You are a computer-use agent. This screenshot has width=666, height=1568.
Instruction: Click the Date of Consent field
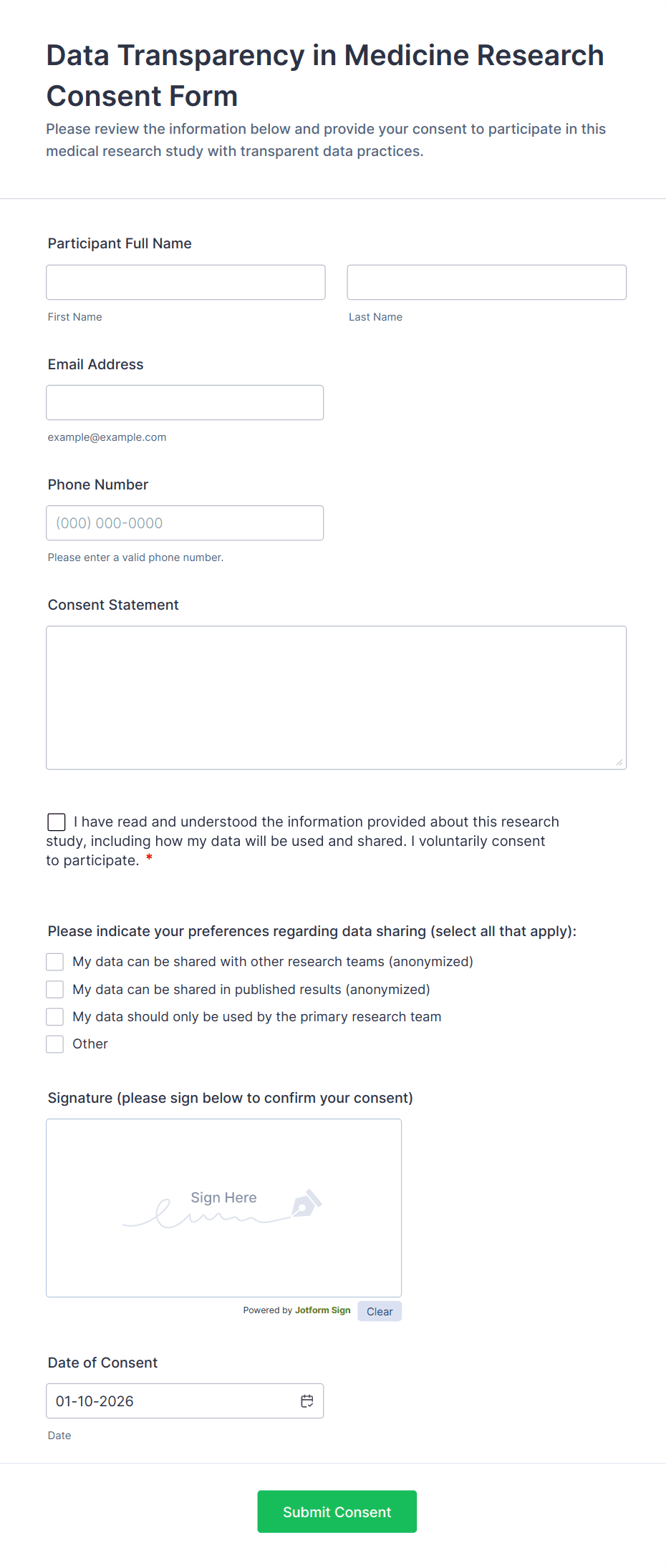tap(172, 1401)
